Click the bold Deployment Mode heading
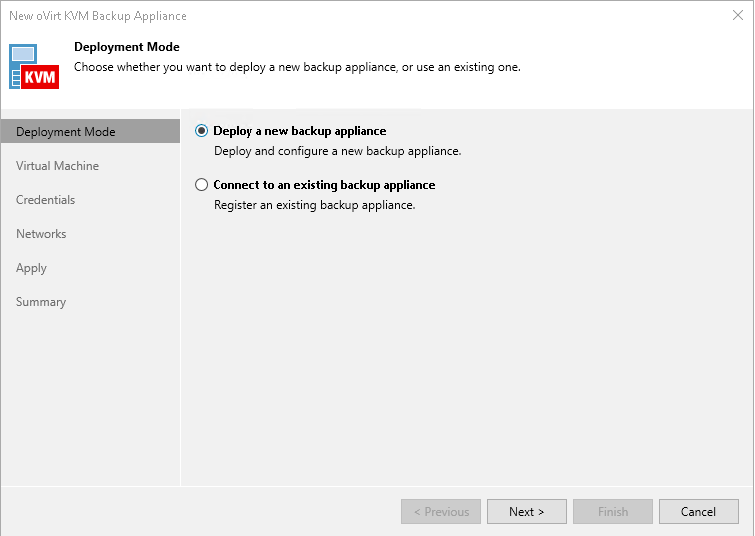This screenshot has width=755, height=536. point(127,47)
